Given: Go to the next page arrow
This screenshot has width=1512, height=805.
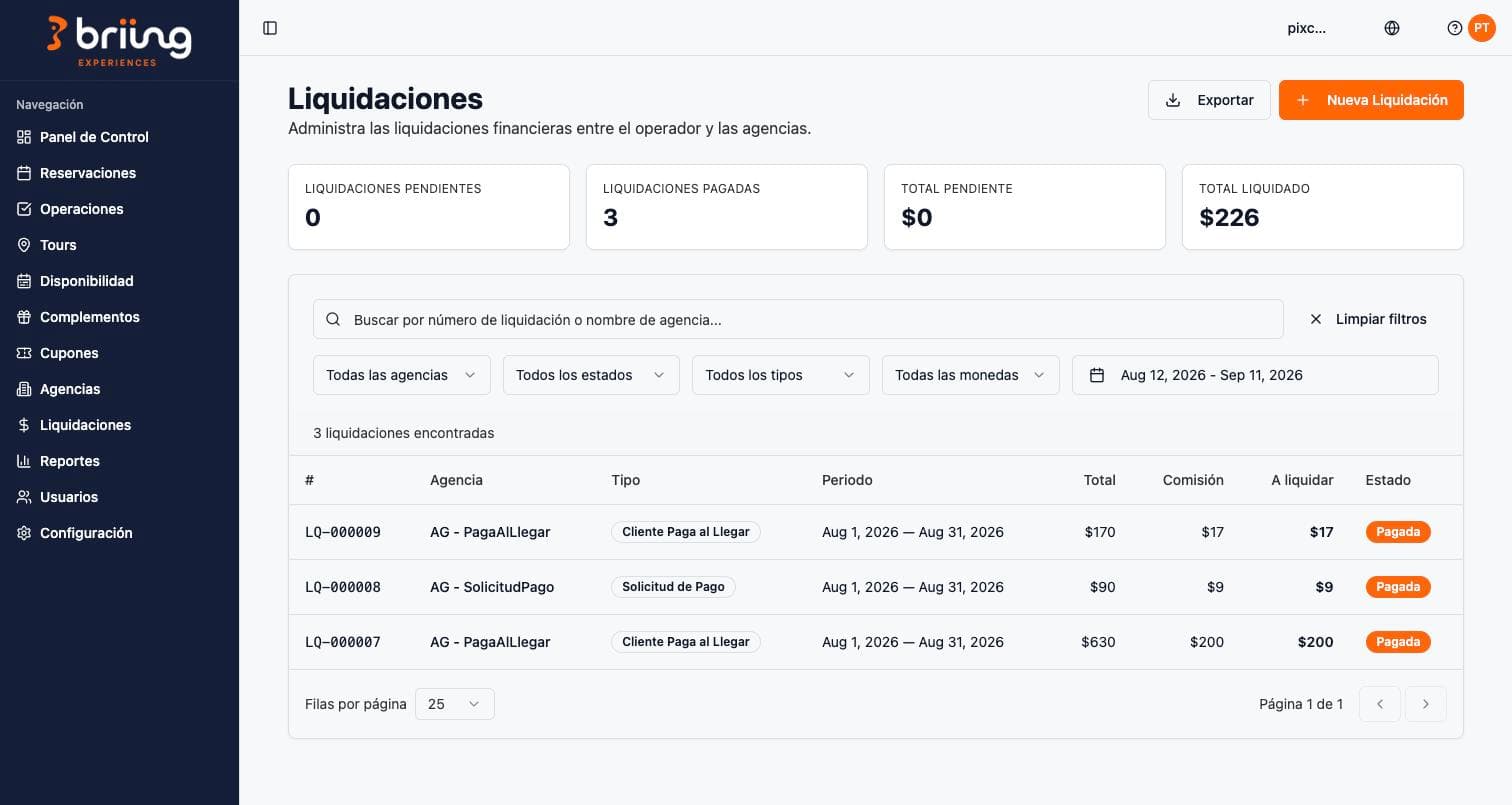Looking at the screenshot, I should tap(1426, 704).
